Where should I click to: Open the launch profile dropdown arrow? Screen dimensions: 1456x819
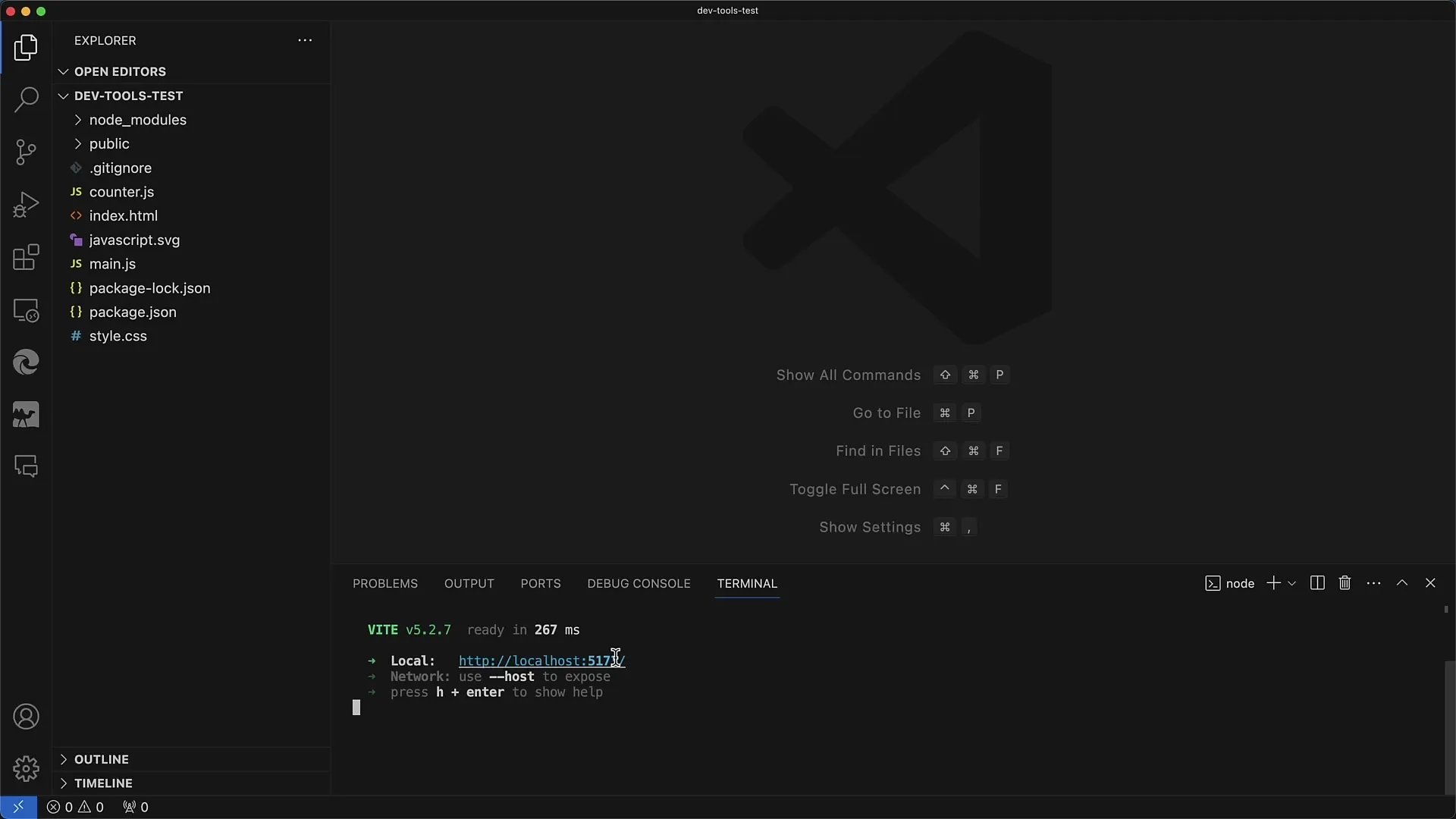coord(1292,583)
